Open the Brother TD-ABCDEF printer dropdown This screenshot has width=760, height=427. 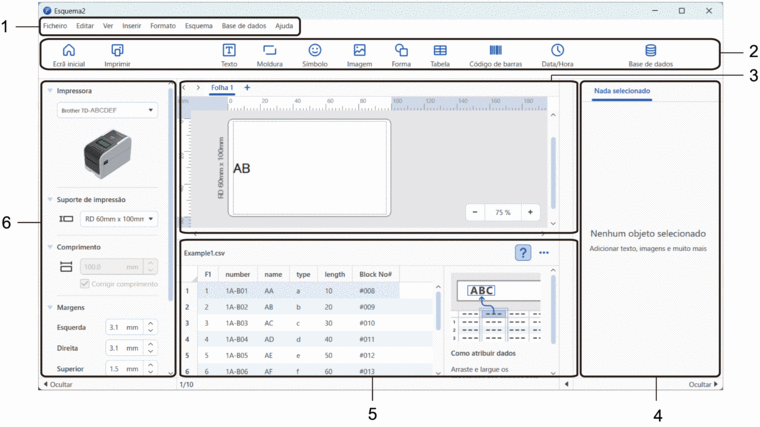point(107,111)
